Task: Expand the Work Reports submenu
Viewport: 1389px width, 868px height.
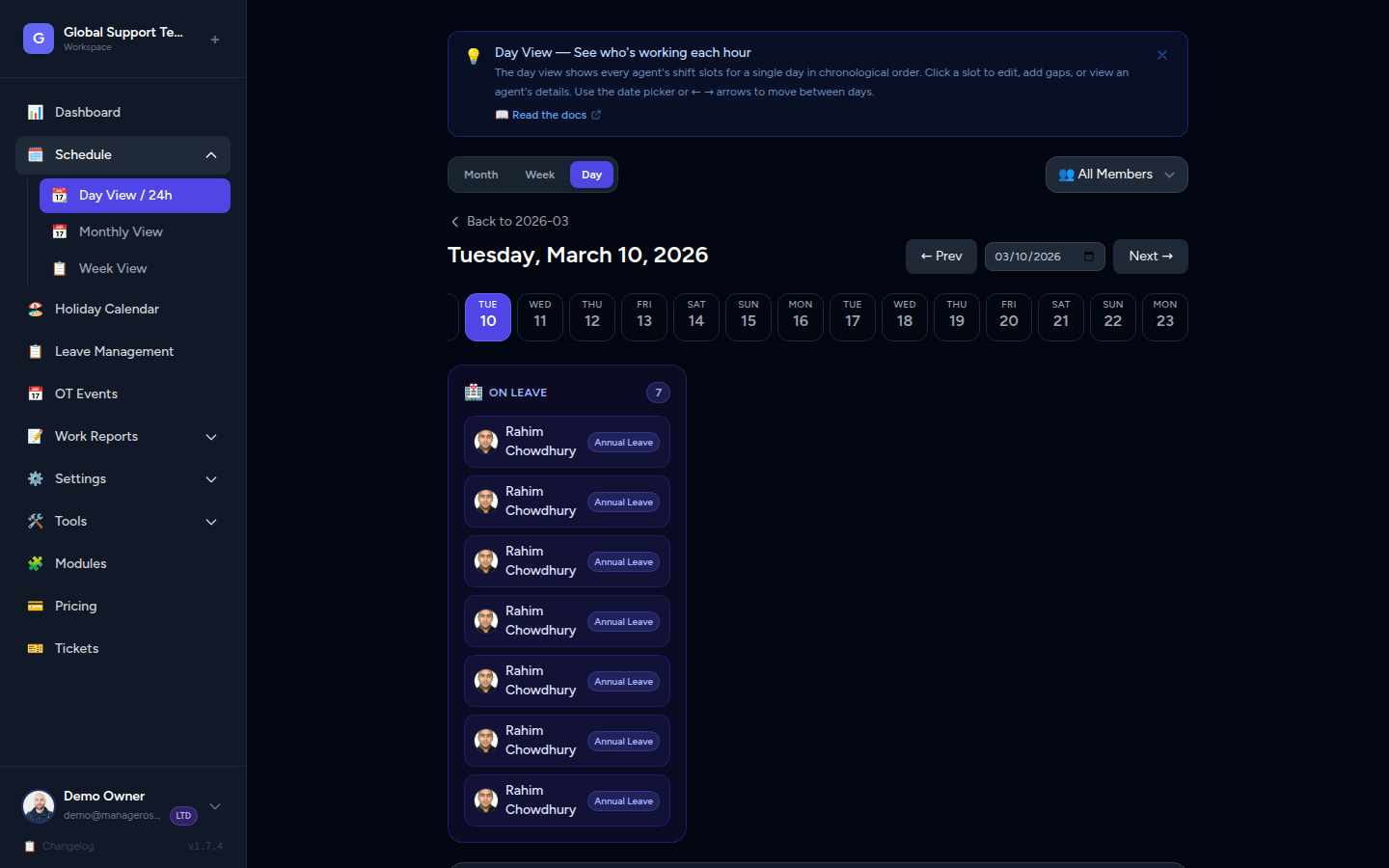Action: pyautogui.click(x=211, y=437)
